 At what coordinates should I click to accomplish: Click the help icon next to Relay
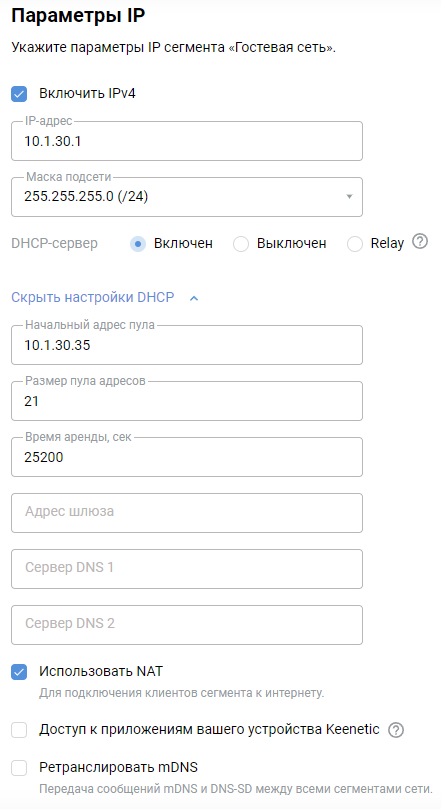[420, 241]
